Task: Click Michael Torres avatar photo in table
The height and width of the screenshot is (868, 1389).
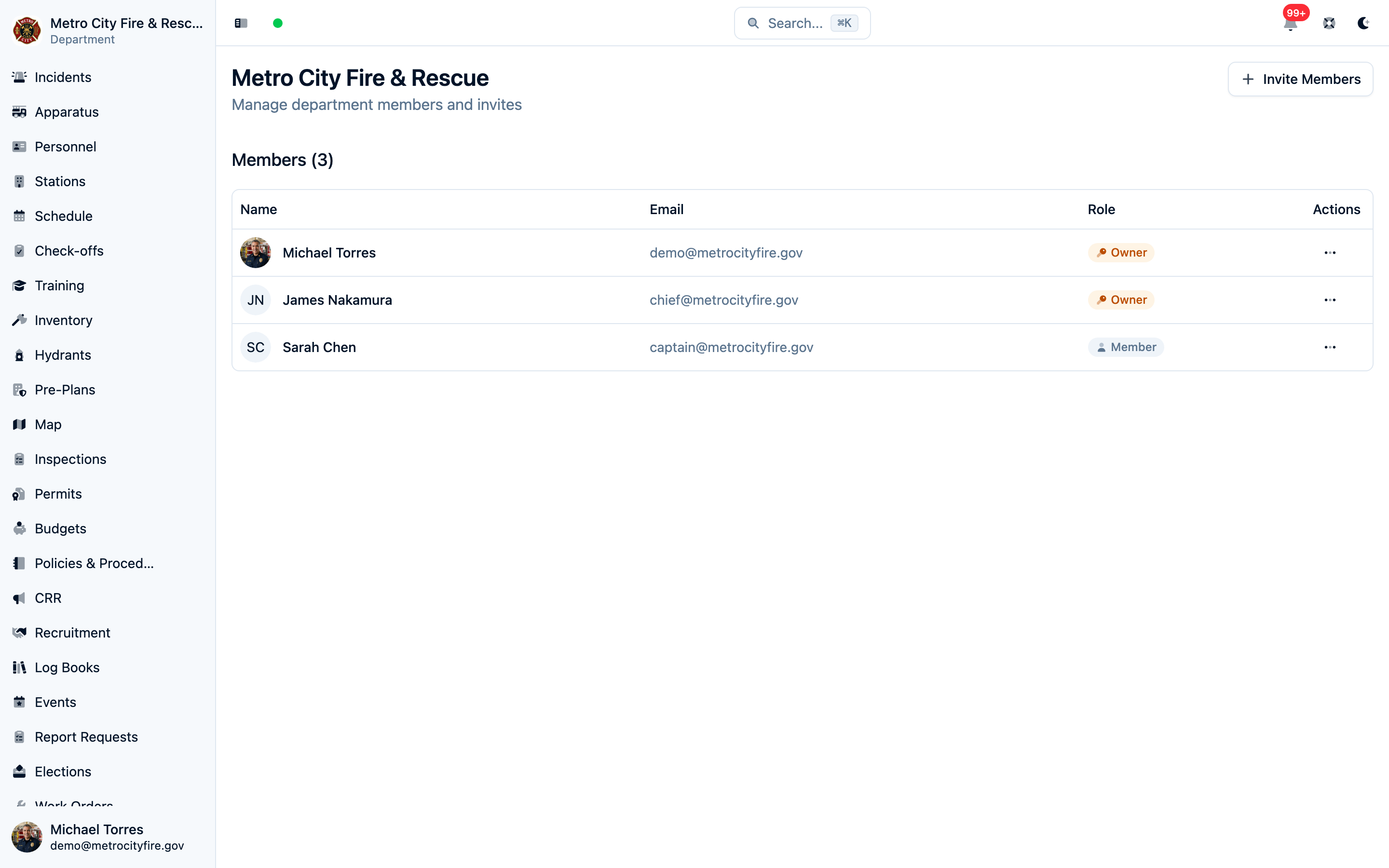Action: click(x=256, y=253)
